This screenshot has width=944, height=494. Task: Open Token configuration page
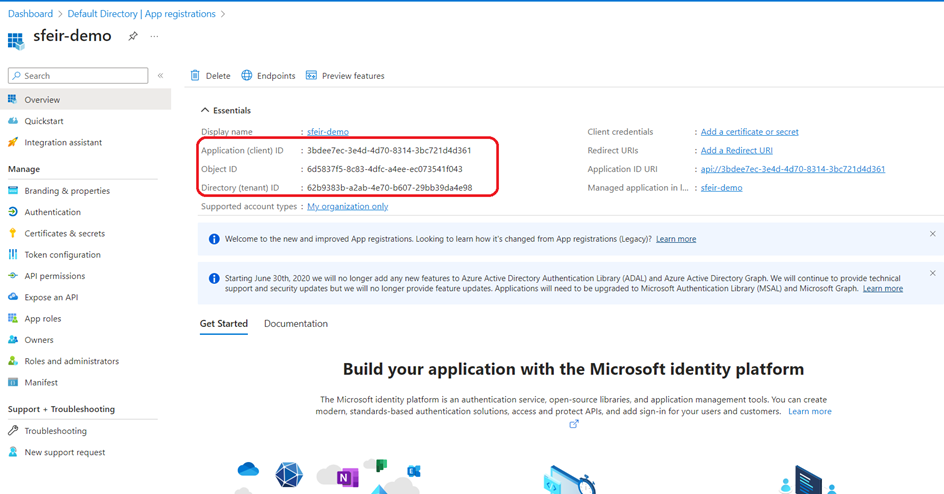click(63, 255)
